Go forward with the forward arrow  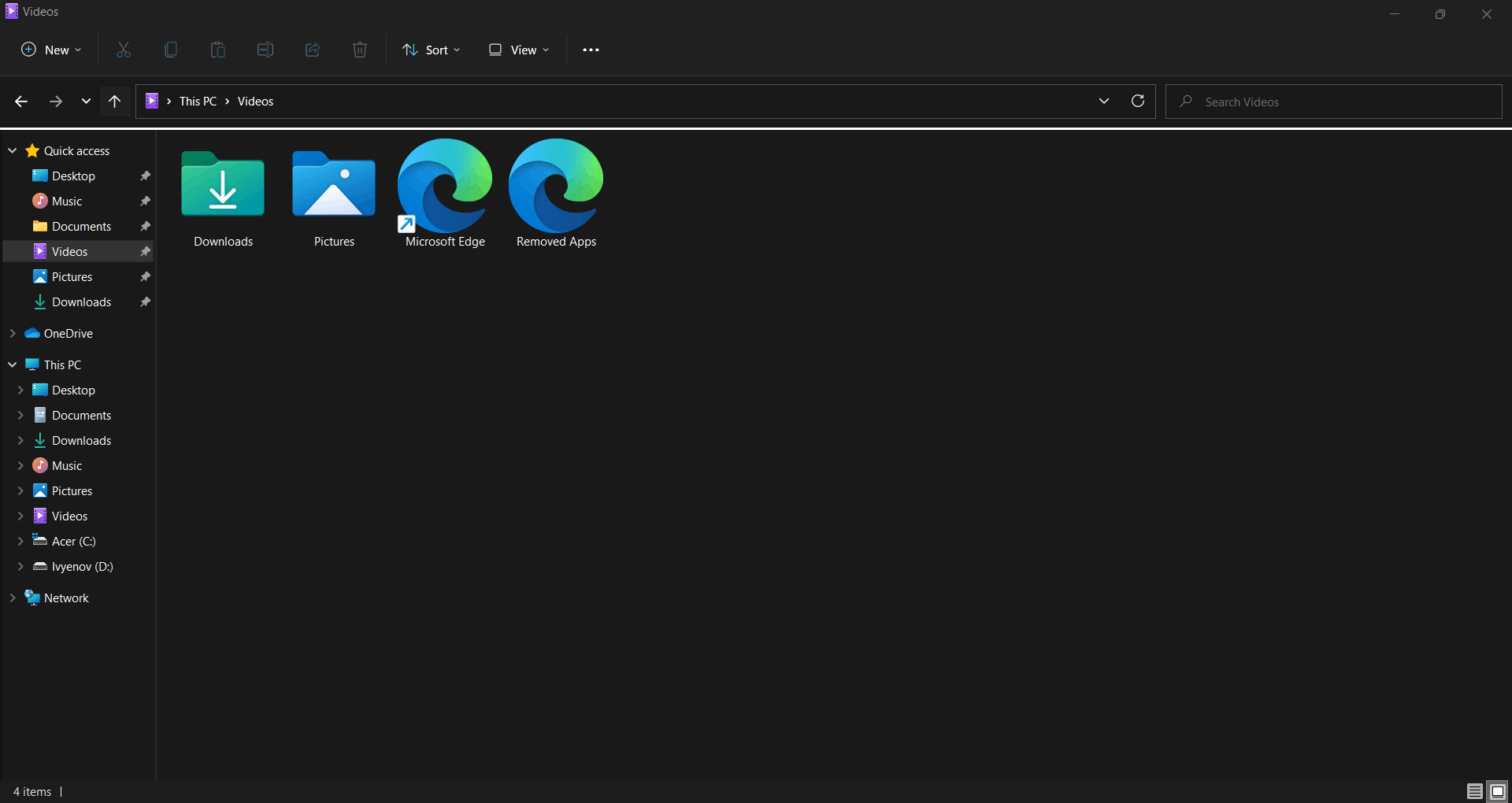pyautogui.click(x=55, y=102)
